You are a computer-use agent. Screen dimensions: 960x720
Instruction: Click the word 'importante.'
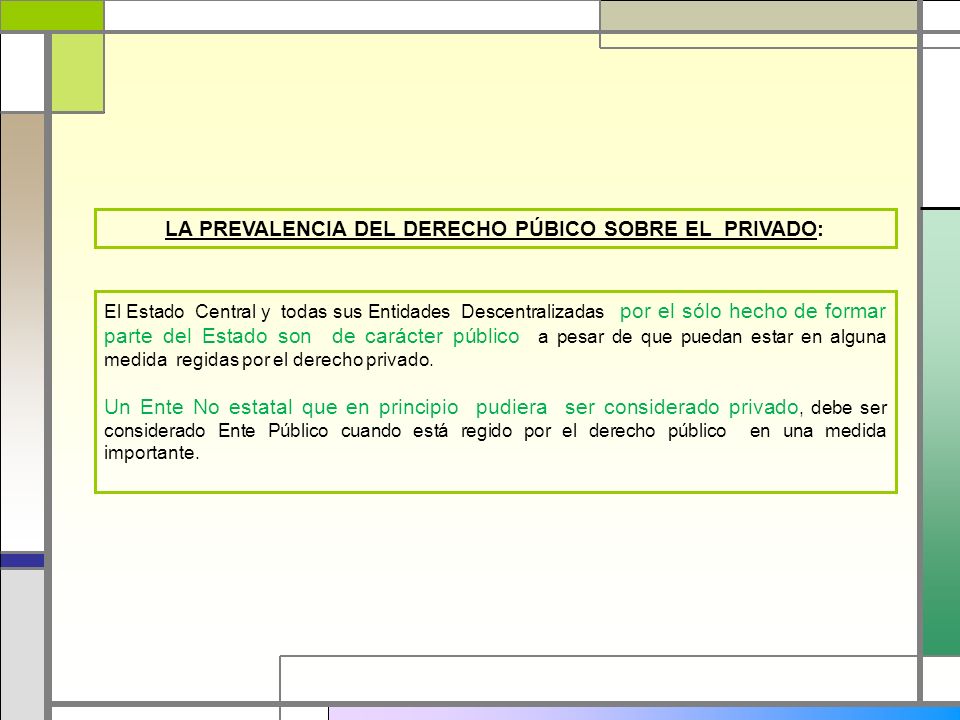pyautogui.click(x=152, y=454)
